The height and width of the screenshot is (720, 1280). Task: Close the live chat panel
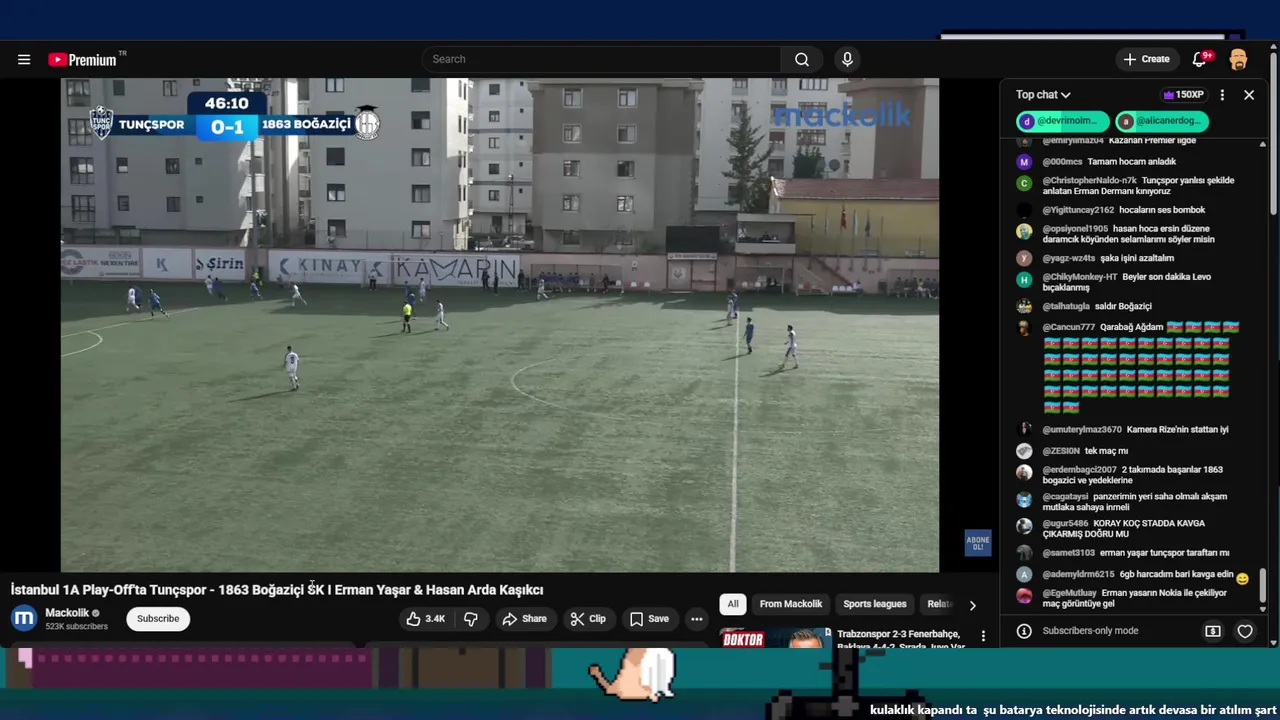[x=1249, y=94]
